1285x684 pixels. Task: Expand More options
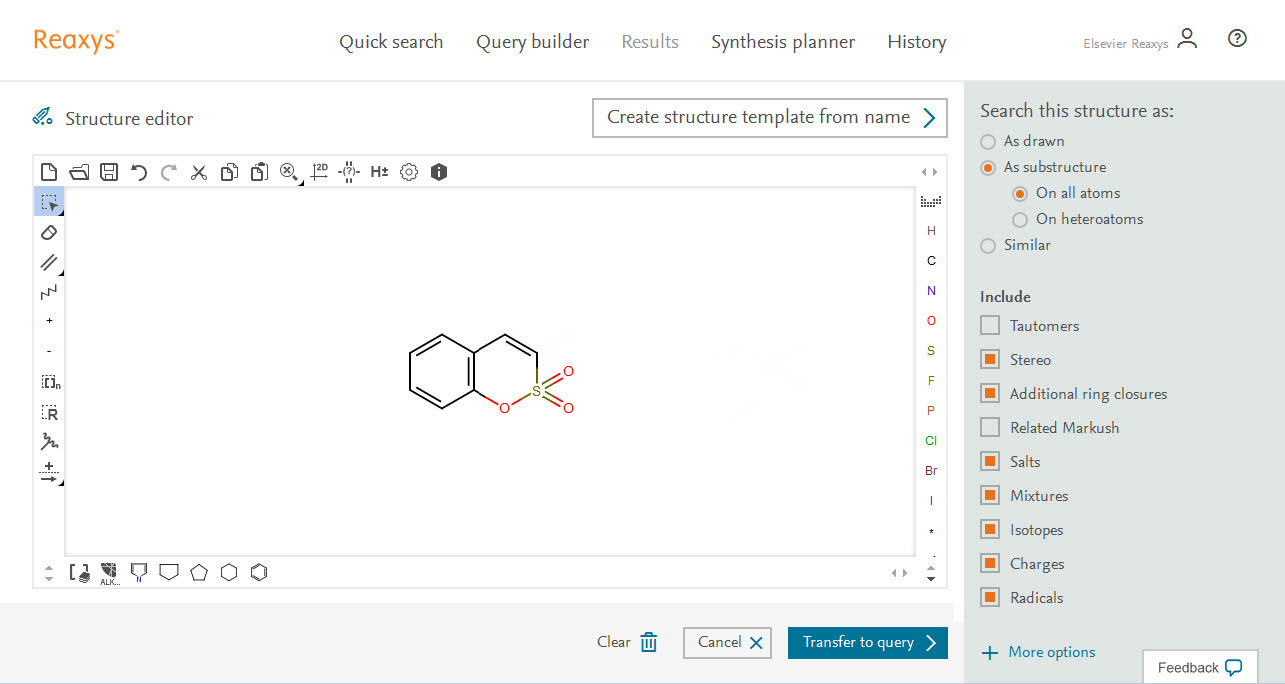(x=1039, y=653)
